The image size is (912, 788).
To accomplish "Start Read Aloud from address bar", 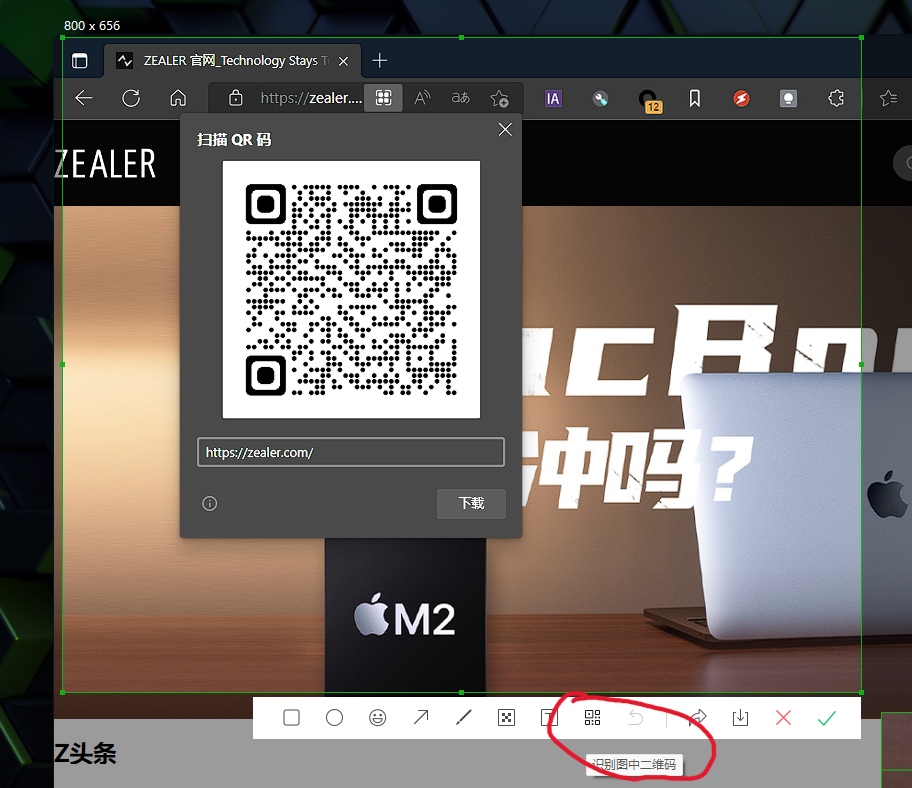I will click(x=422, y=98).
